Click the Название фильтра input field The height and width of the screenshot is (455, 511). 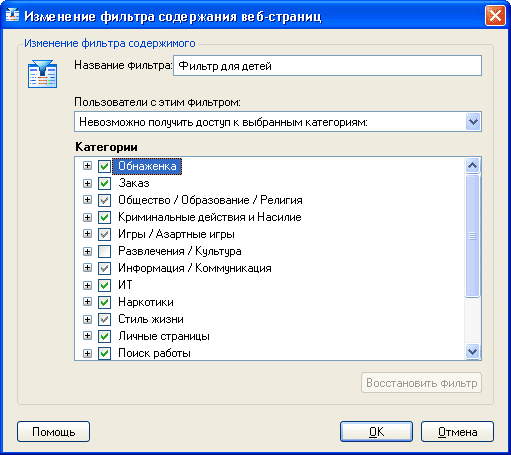pyautogui.click(x=327, y=66)
